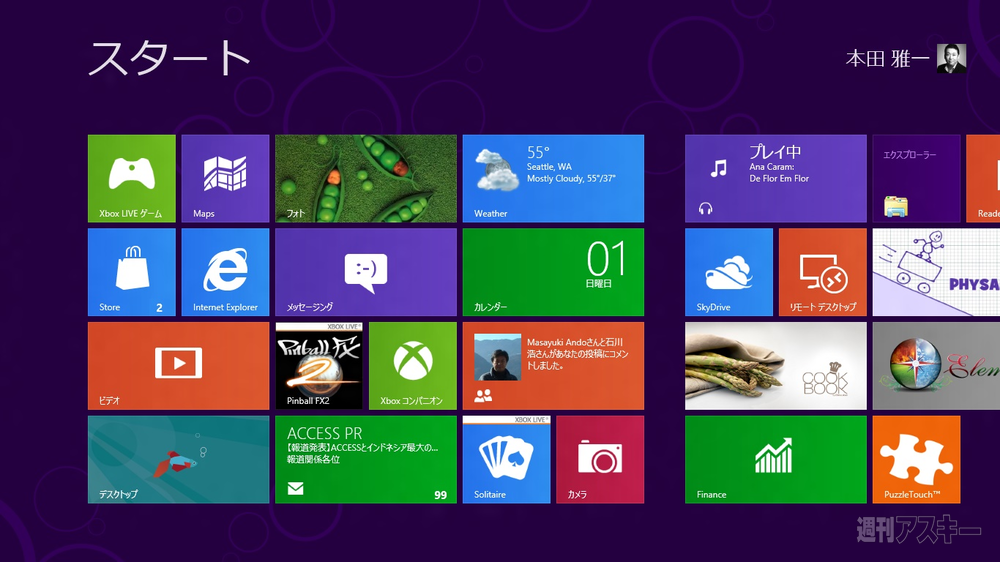Image resolution: width=1000 pixels, height=562 pixels.
Task: Launch the Maps tile
Action: (225, 178)
